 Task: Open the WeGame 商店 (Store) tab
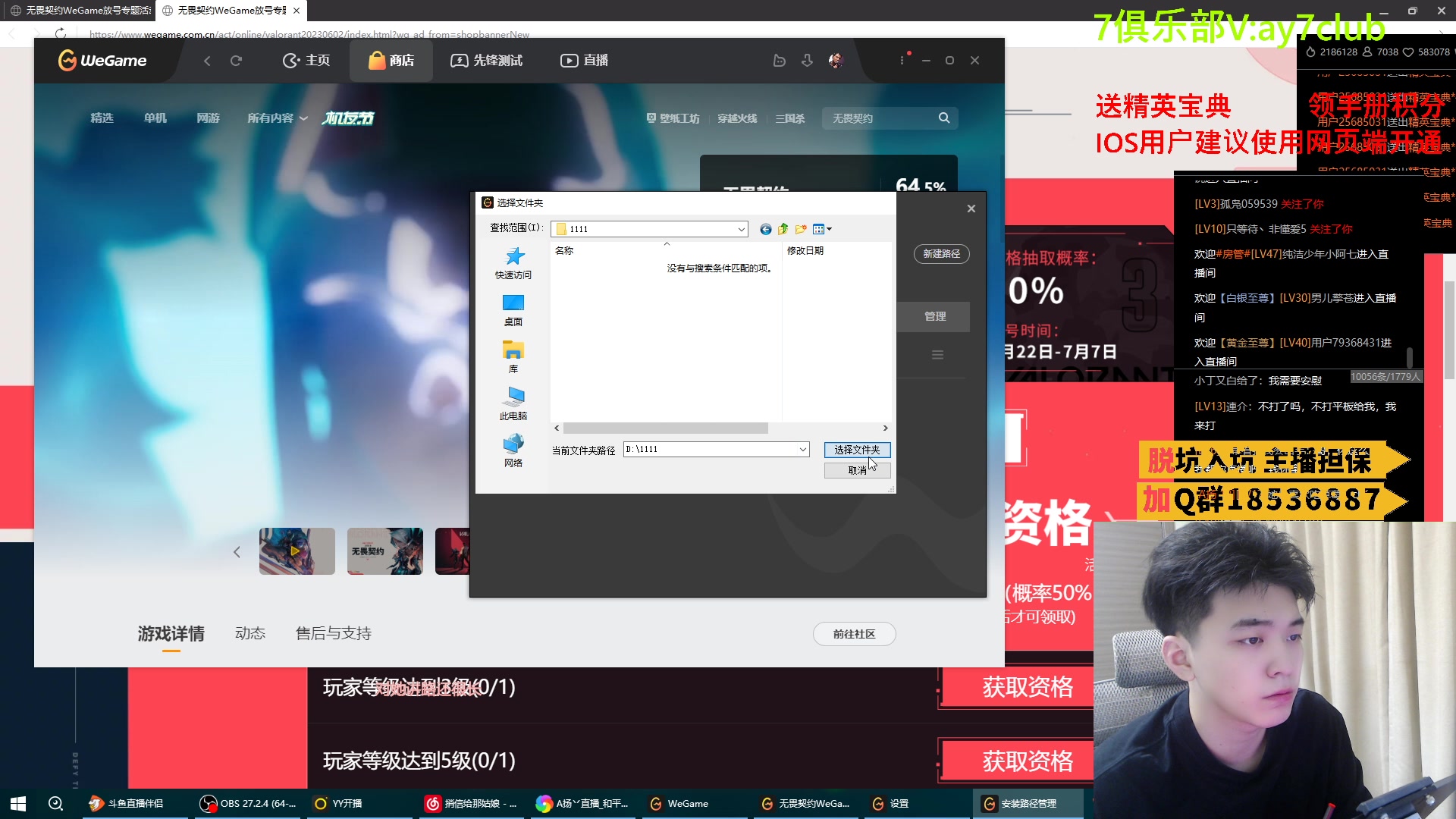click(391, 60)
